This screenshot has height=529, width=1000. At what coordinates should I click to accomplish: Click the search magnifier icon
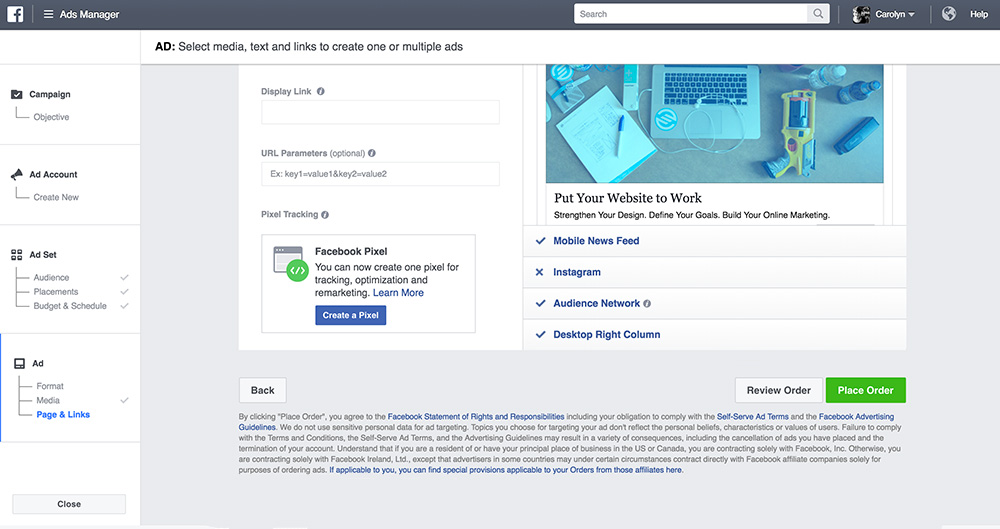[818, 13]
